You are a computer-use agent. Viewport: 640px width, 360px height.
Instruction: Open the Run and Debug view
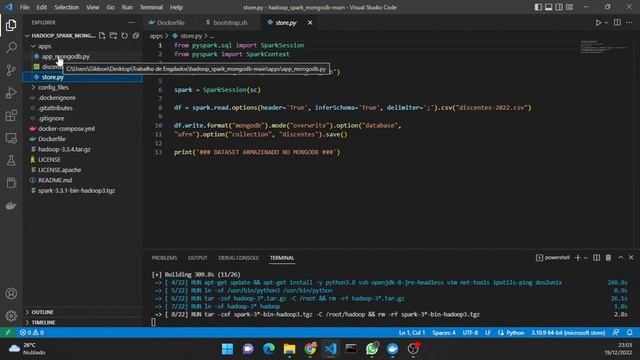point(11,93)
